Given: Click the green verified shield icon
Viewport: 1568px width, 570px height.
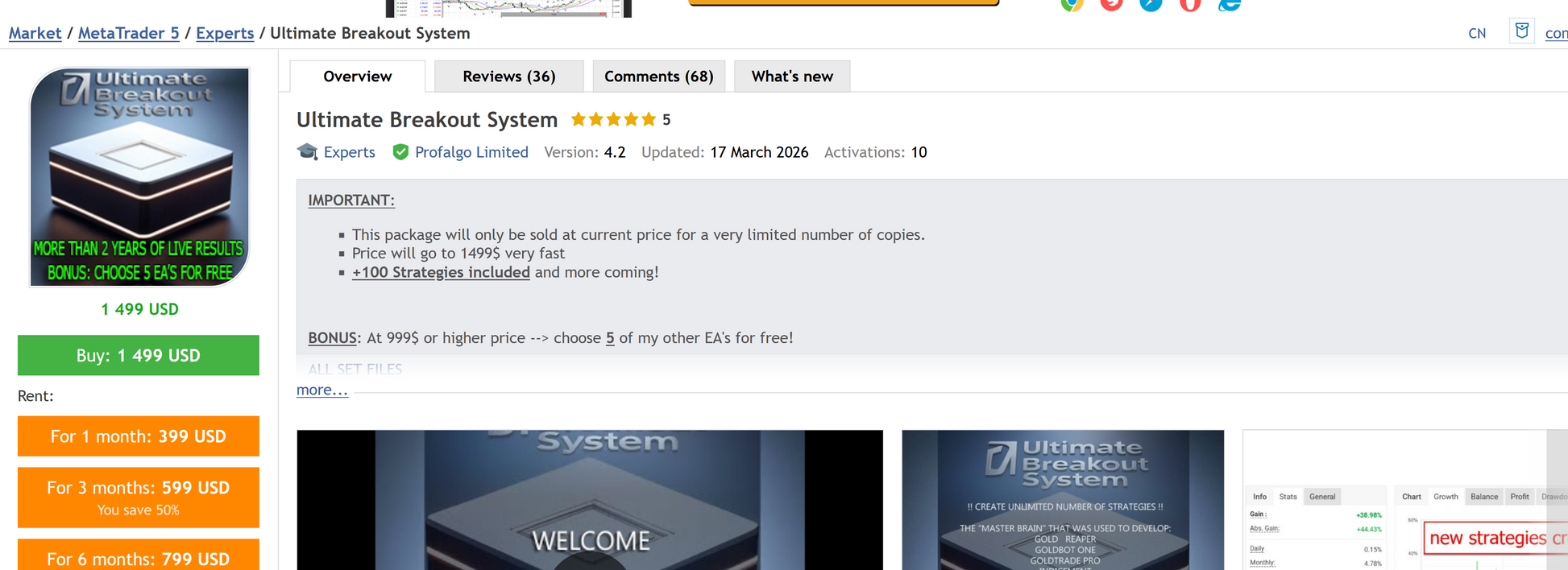Looking at the screenshot, I should pyautogui.click(x=400, y=152).
